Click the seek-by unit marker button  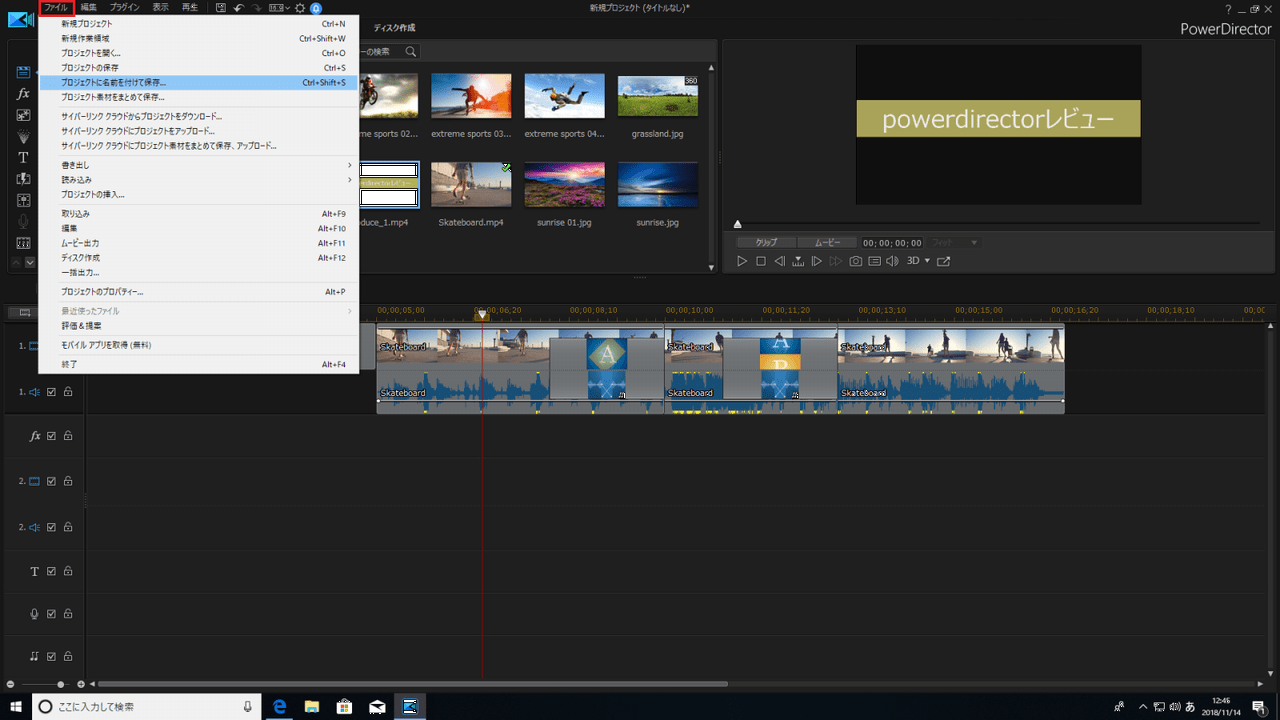798,261
